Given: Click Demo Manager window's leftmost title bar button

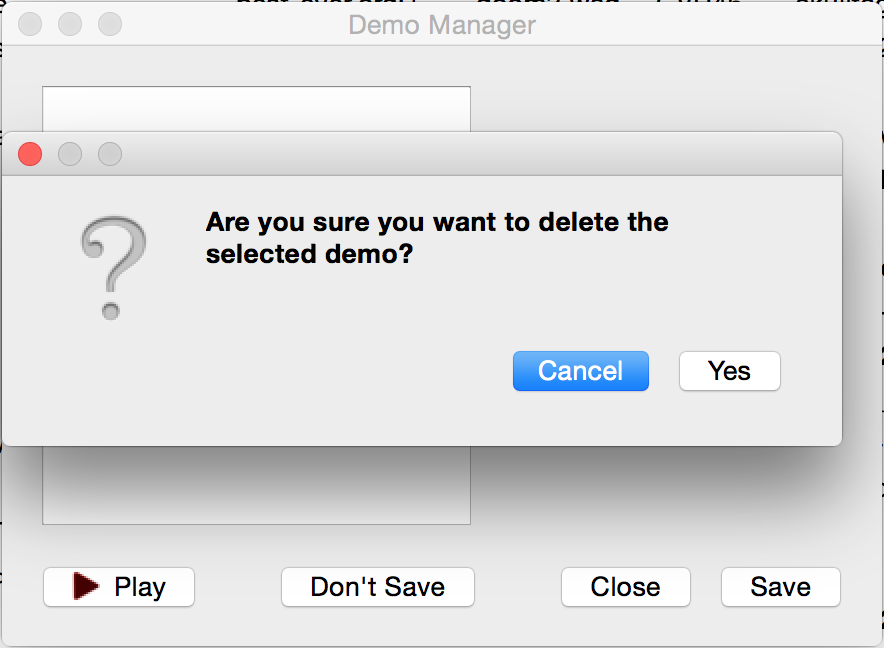Looking at the screenshot, I should click(x=30, y=24).
